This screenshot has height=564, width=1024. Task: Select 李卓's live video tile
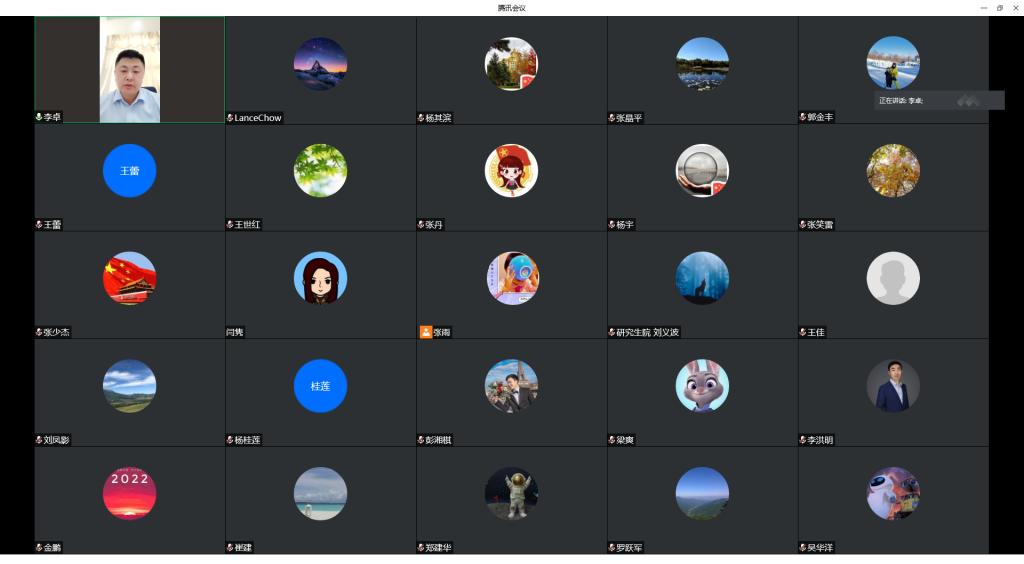129,69
